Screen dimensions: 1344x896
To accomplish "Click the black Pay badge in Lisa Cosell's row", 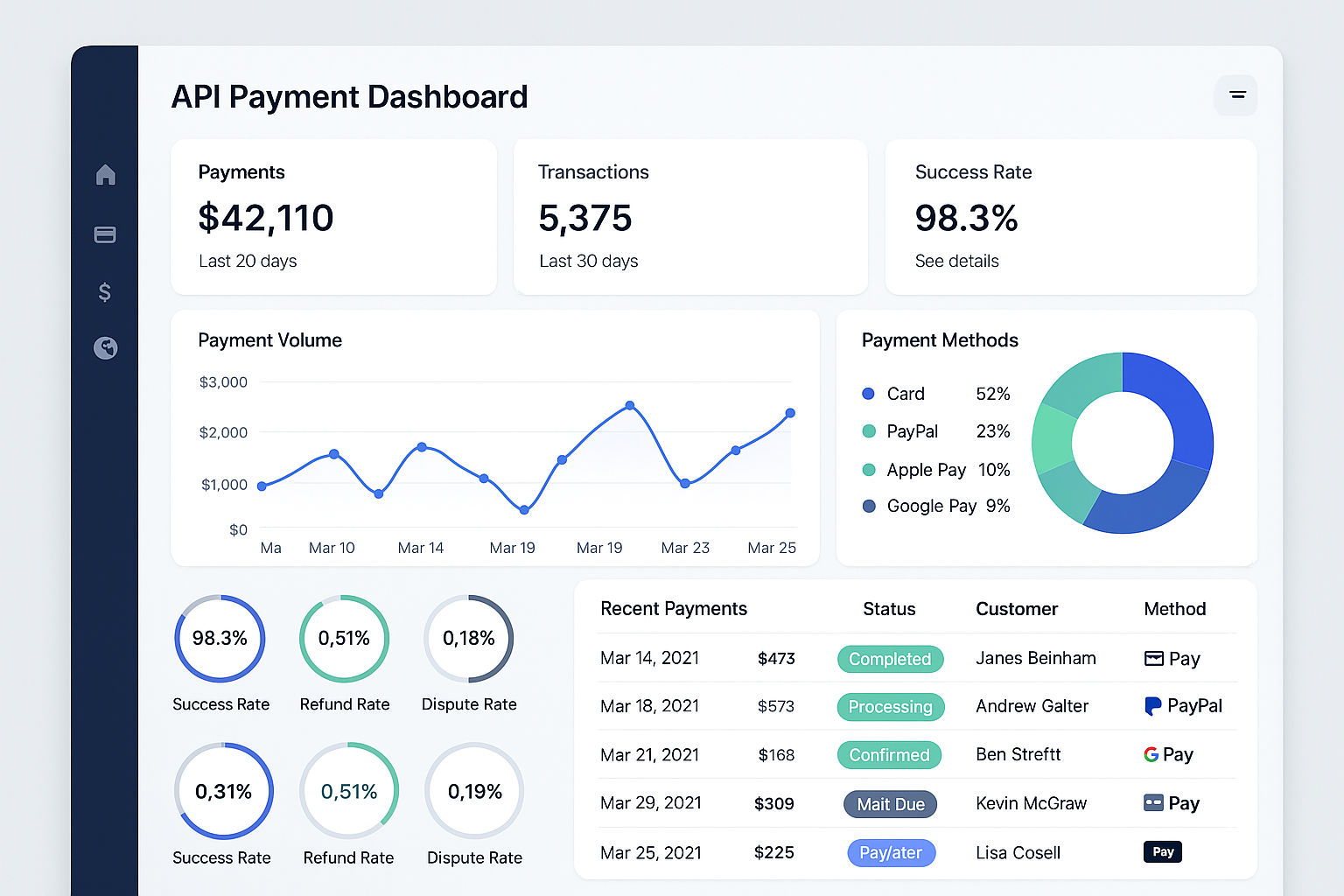I will pyautogui.click(x=1162, y=851).
